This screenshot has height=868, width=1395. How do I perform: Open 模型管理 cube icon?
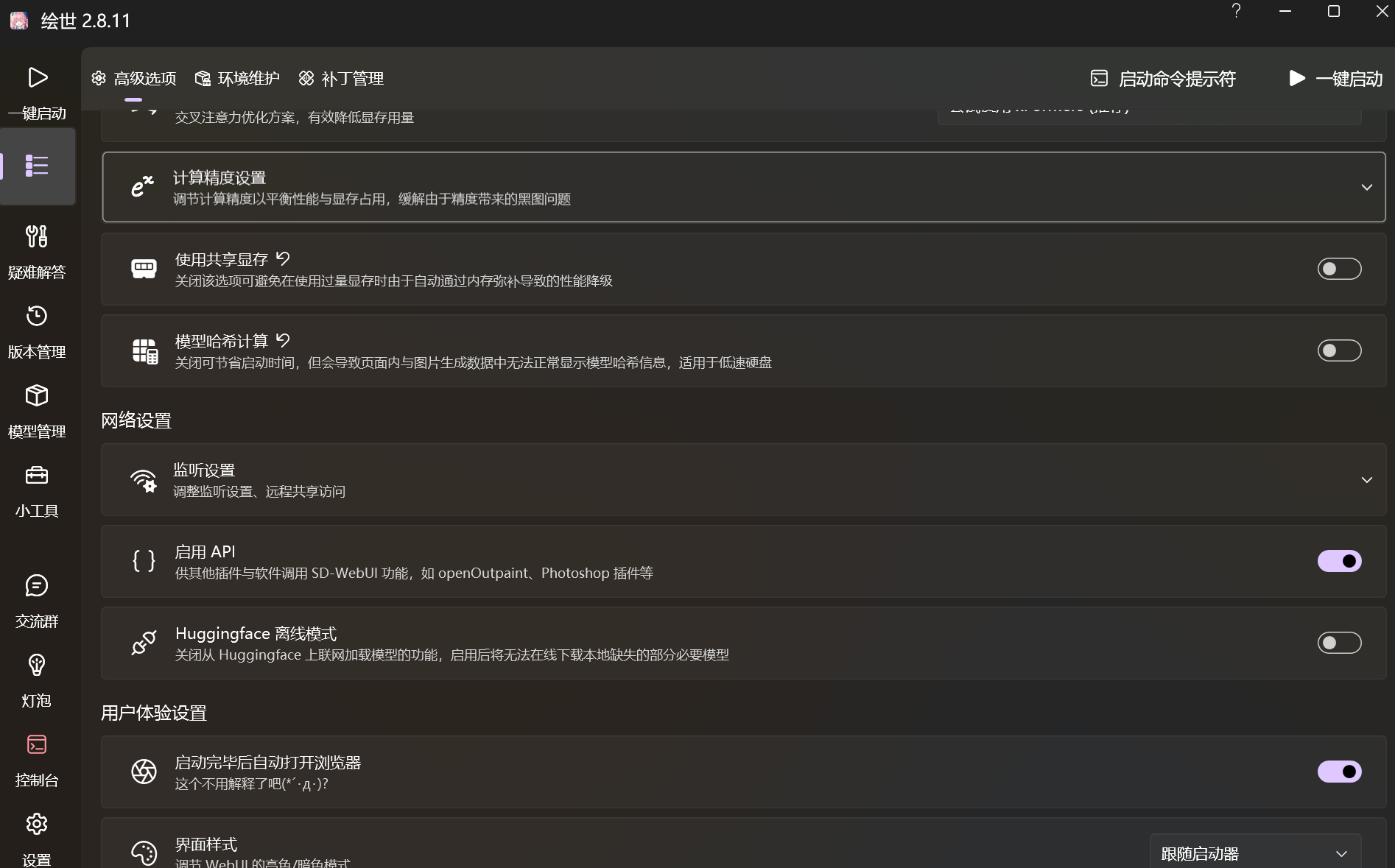pos(37,395)
